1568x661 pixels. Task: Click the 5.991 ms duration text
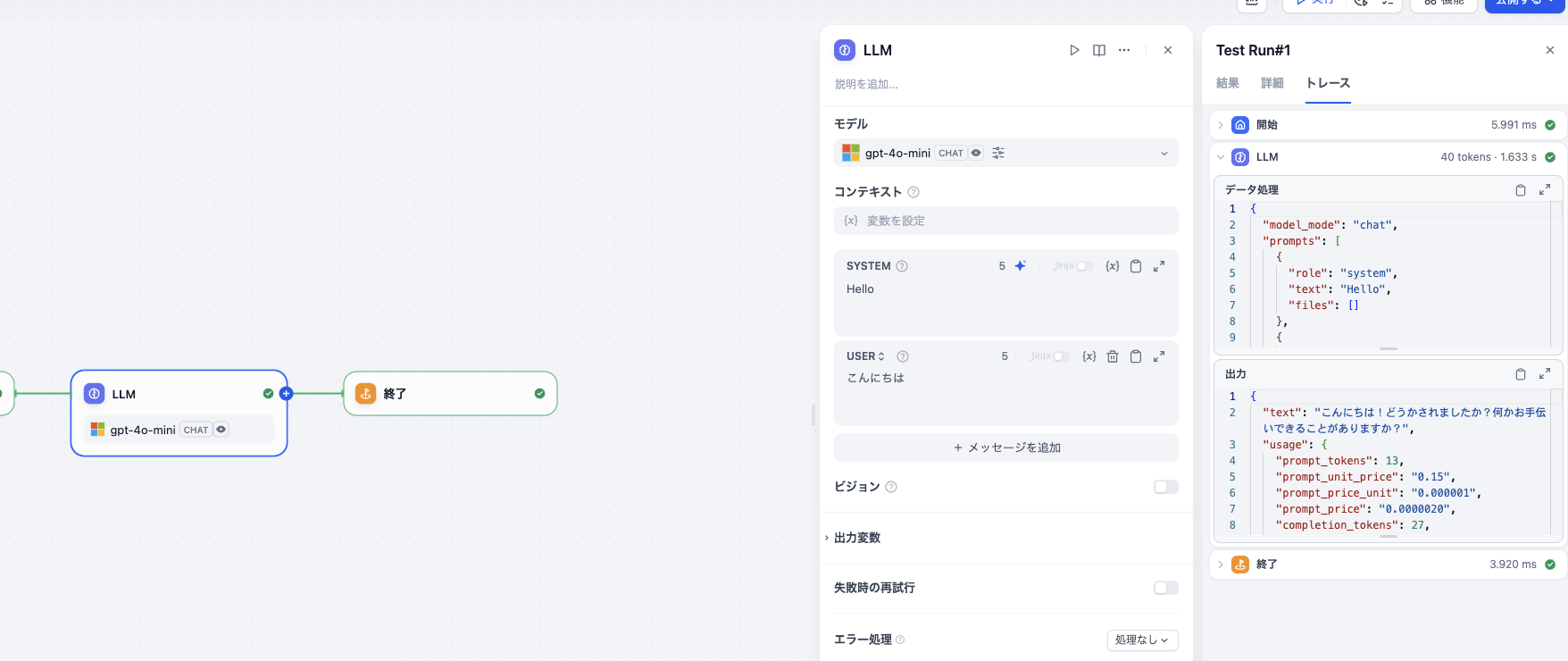click(1514, 125)
